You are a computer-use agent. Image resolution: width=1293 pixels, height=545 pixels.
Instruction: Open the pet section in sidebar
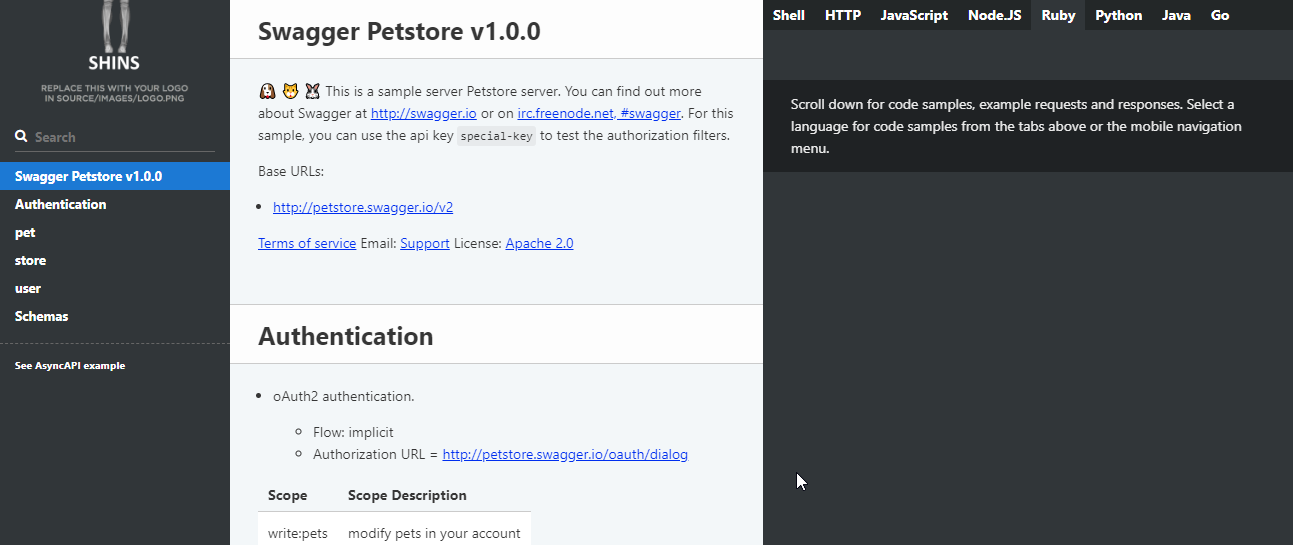coord(115,232)
